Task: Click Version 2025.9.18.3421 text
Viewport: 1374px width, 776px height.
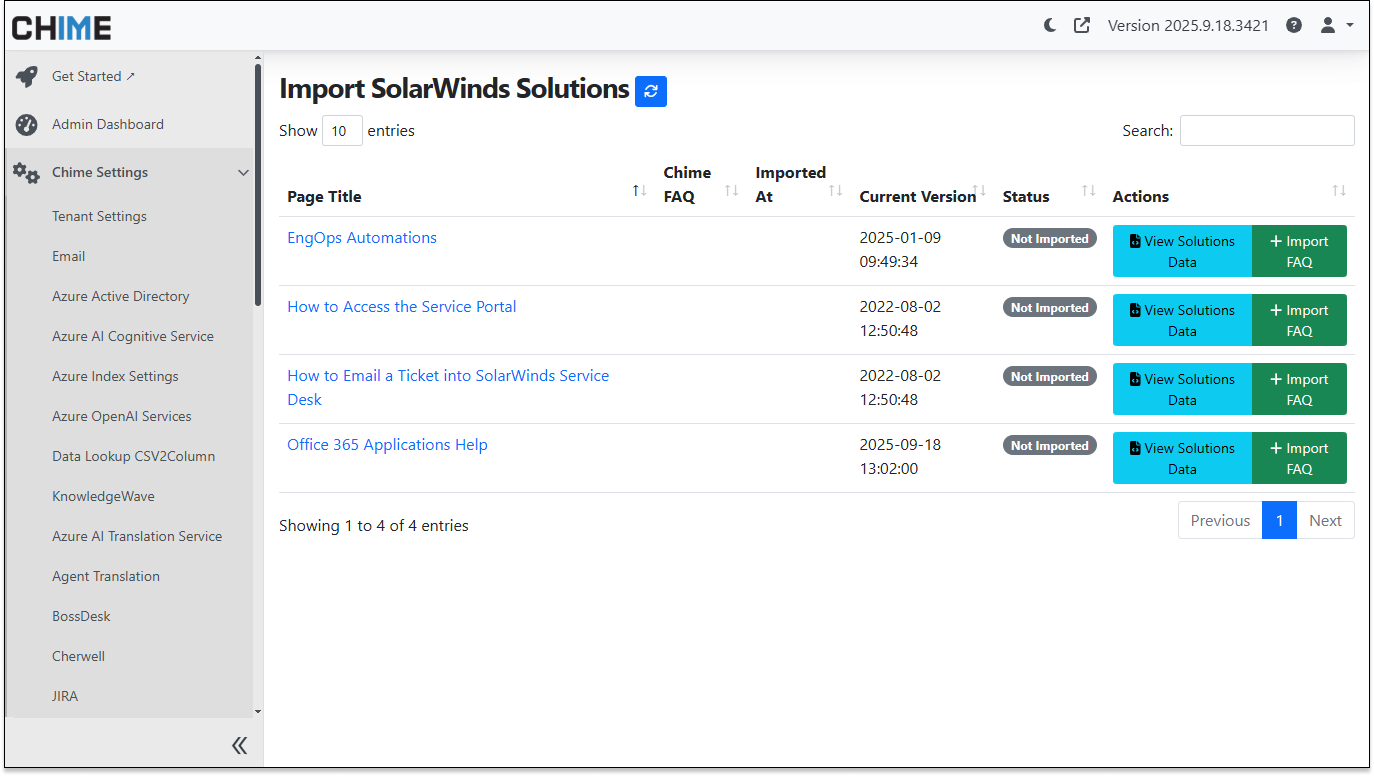Action: tap(1188, 26)
